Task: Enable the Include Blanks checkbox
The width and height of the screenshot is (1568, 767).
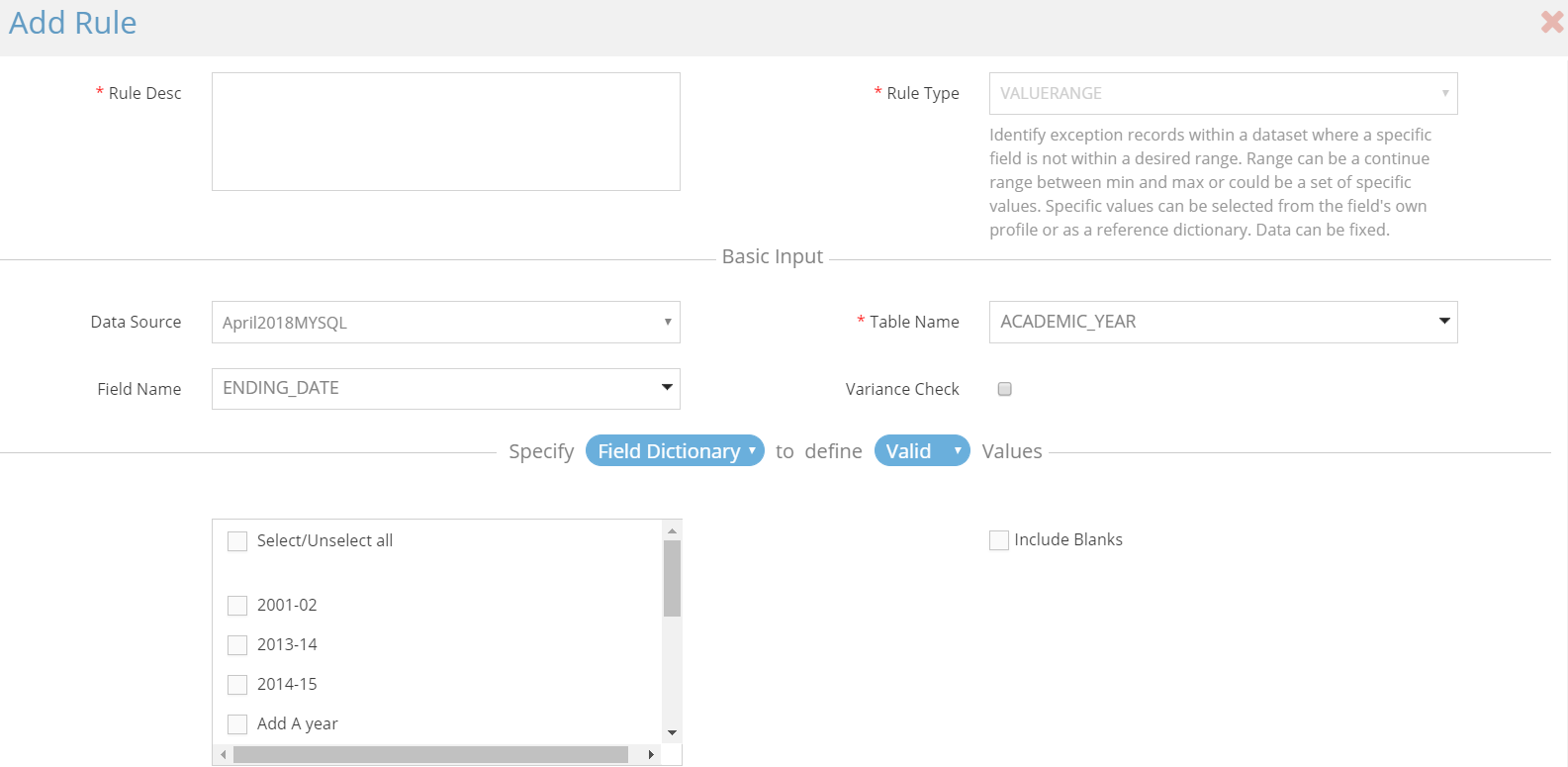Action: pyautogui.click(x=999, y=540)
